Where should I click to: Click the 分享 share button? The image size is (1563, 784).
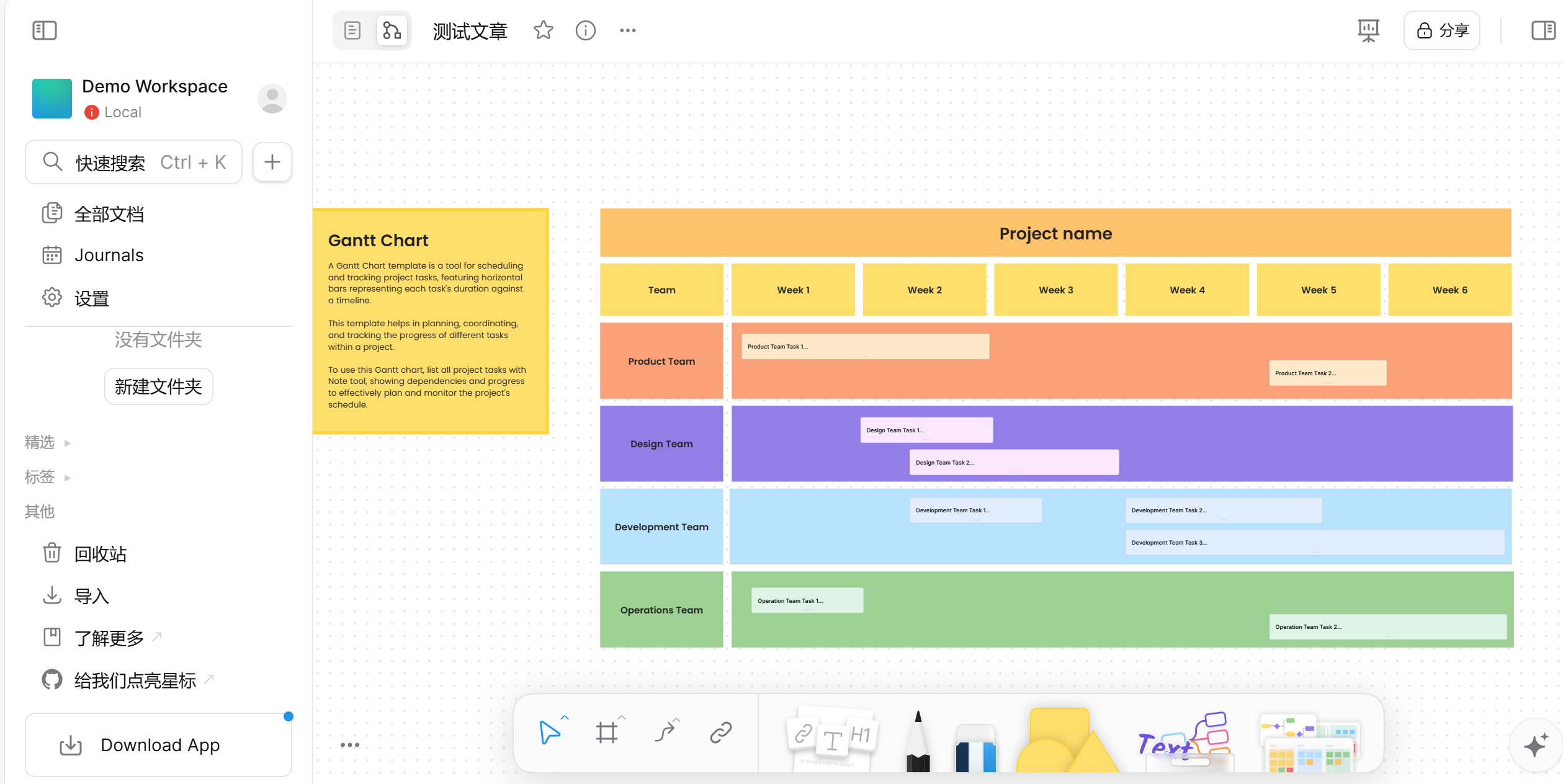pyautogui.click(x=1441, y=30)
